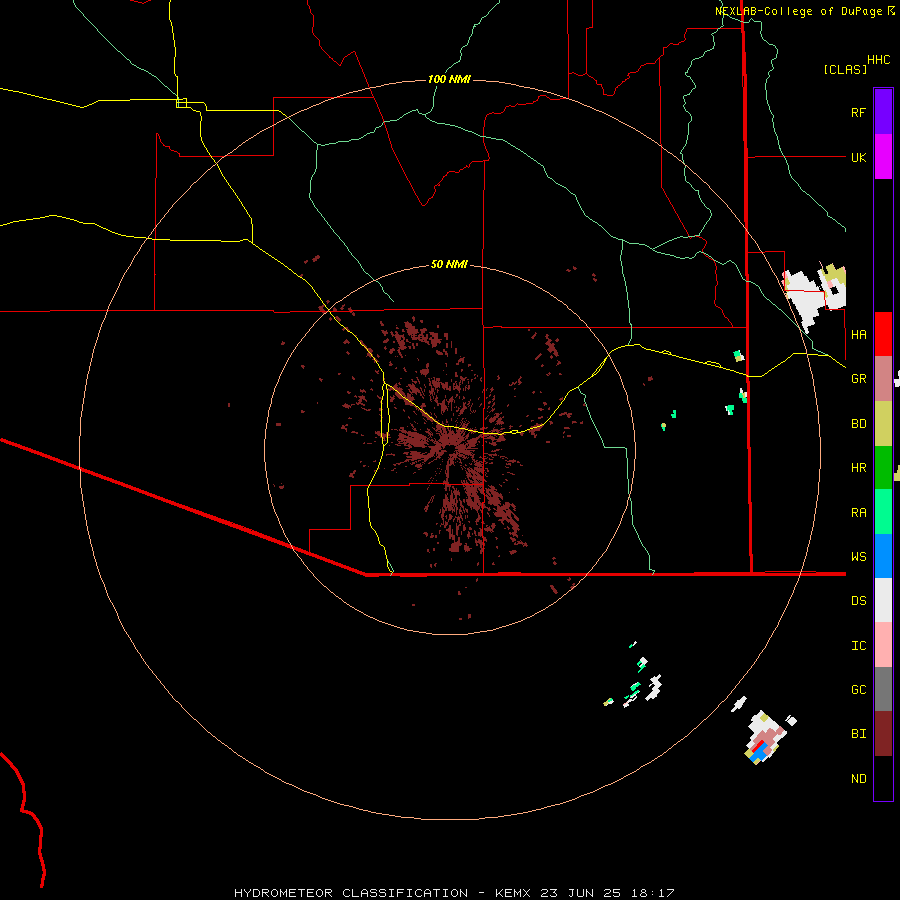Click the RF legend label

858,112
